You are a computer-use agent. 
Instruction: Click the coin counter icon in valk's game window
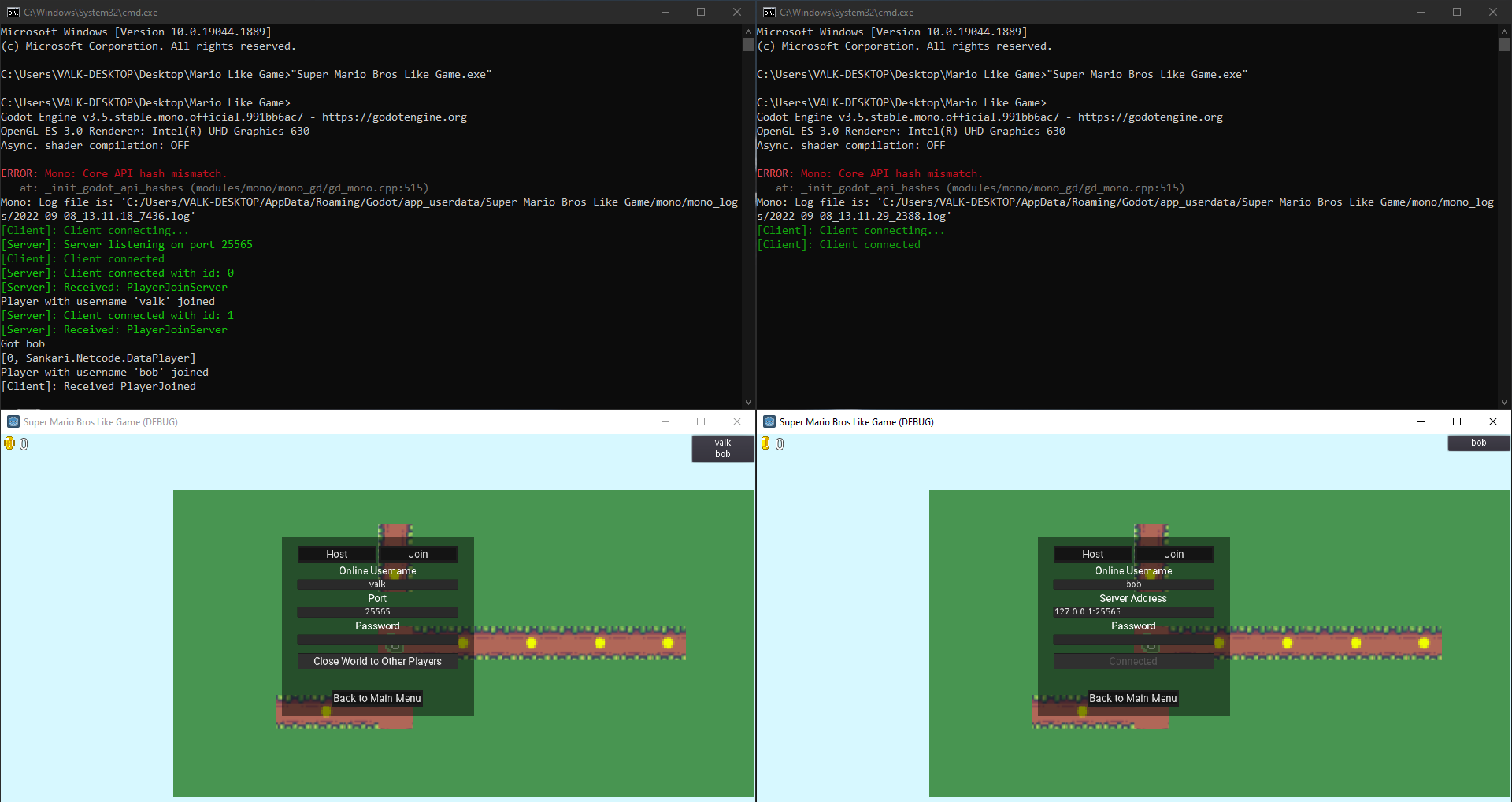point(9,443)
